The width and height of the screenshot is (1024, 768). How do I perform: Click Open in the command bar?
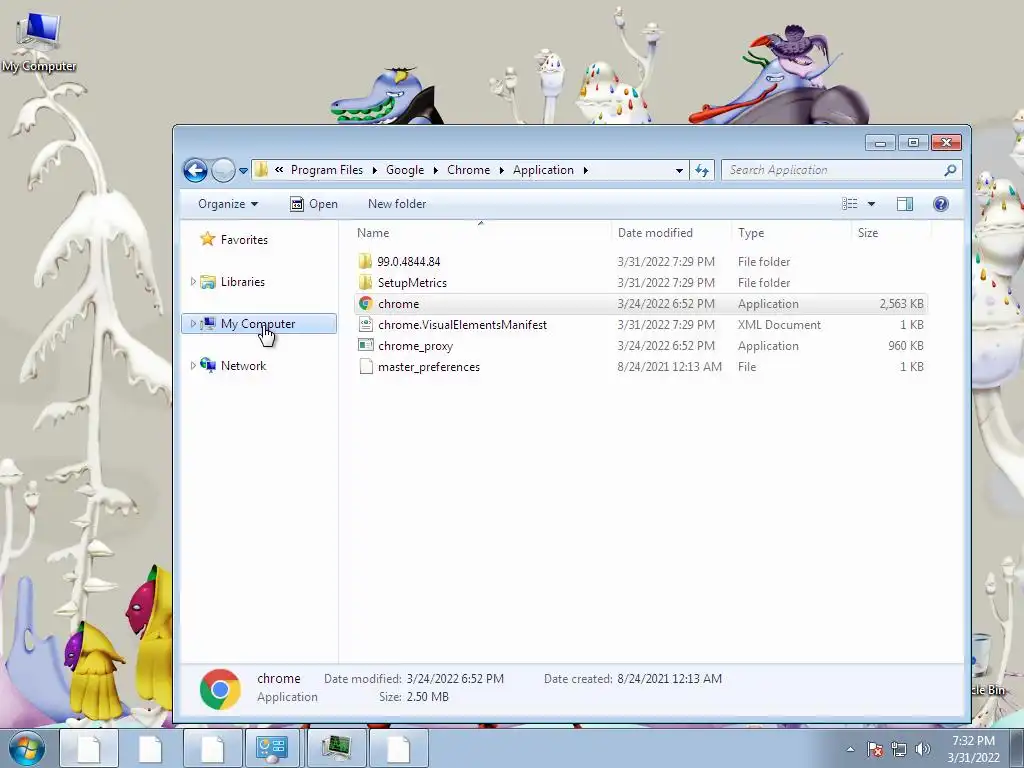coord(313,204)
